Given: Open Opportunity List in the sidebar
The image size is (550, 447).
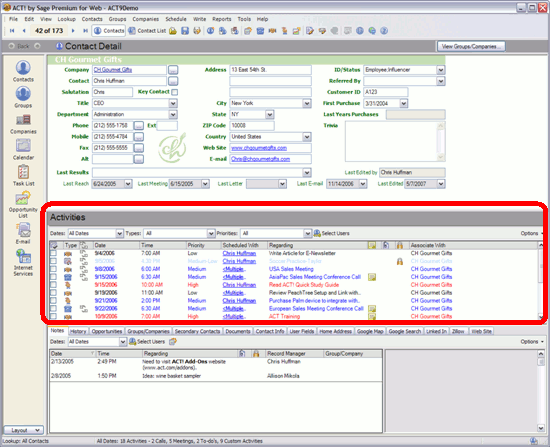Looking at the screenshot, I should [23, 204].
